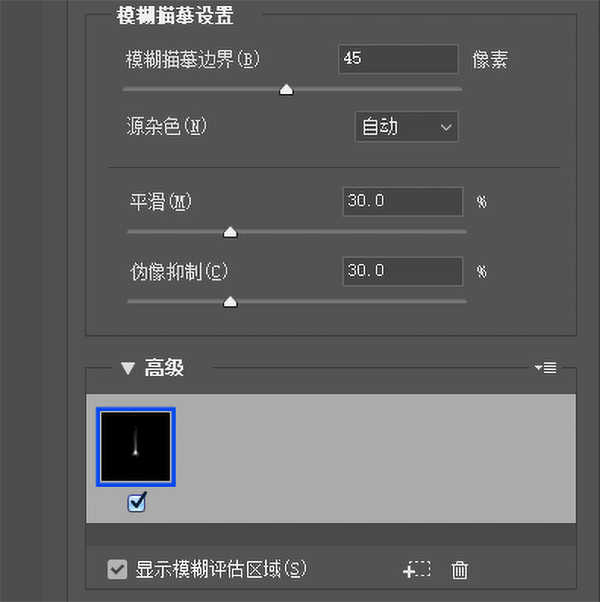
Task: Click the 模糊描摹边界(B) label
Action: [x=193, y=60]
